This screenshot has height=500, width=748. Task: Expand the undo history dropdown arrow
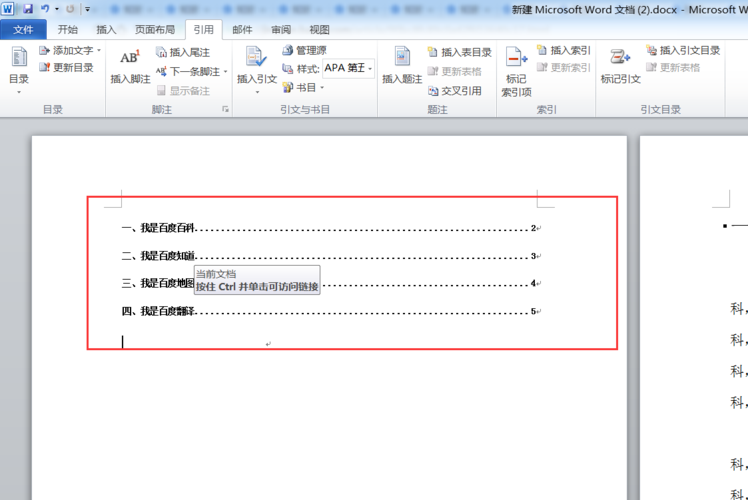tap(57, 9)
